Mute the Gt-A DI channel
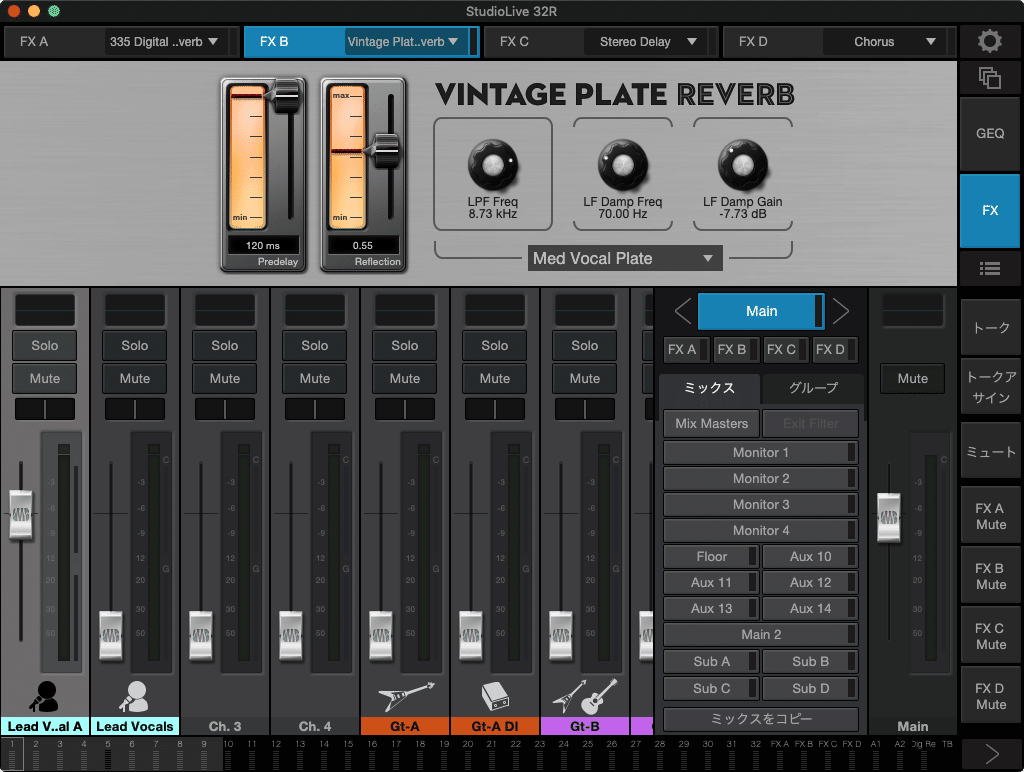1024x772 pixels. click(495, 378)
